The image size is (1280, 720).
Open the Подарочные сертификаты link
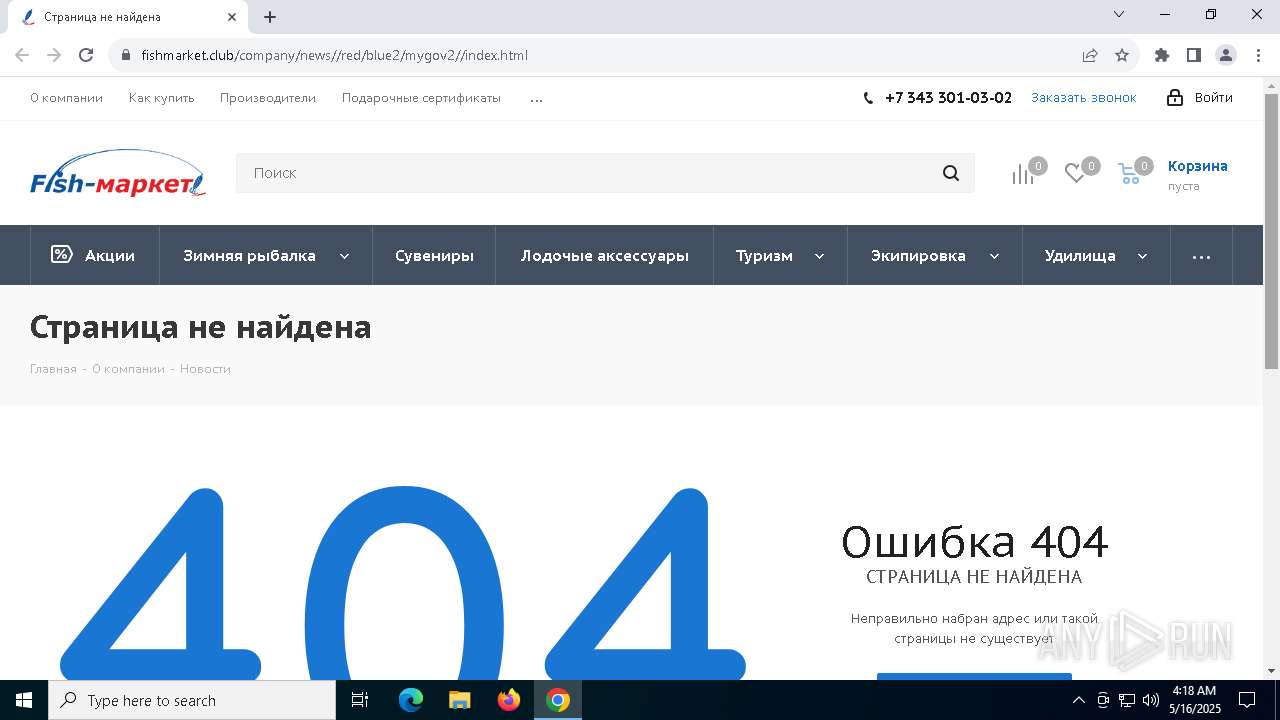coord(421,98)
